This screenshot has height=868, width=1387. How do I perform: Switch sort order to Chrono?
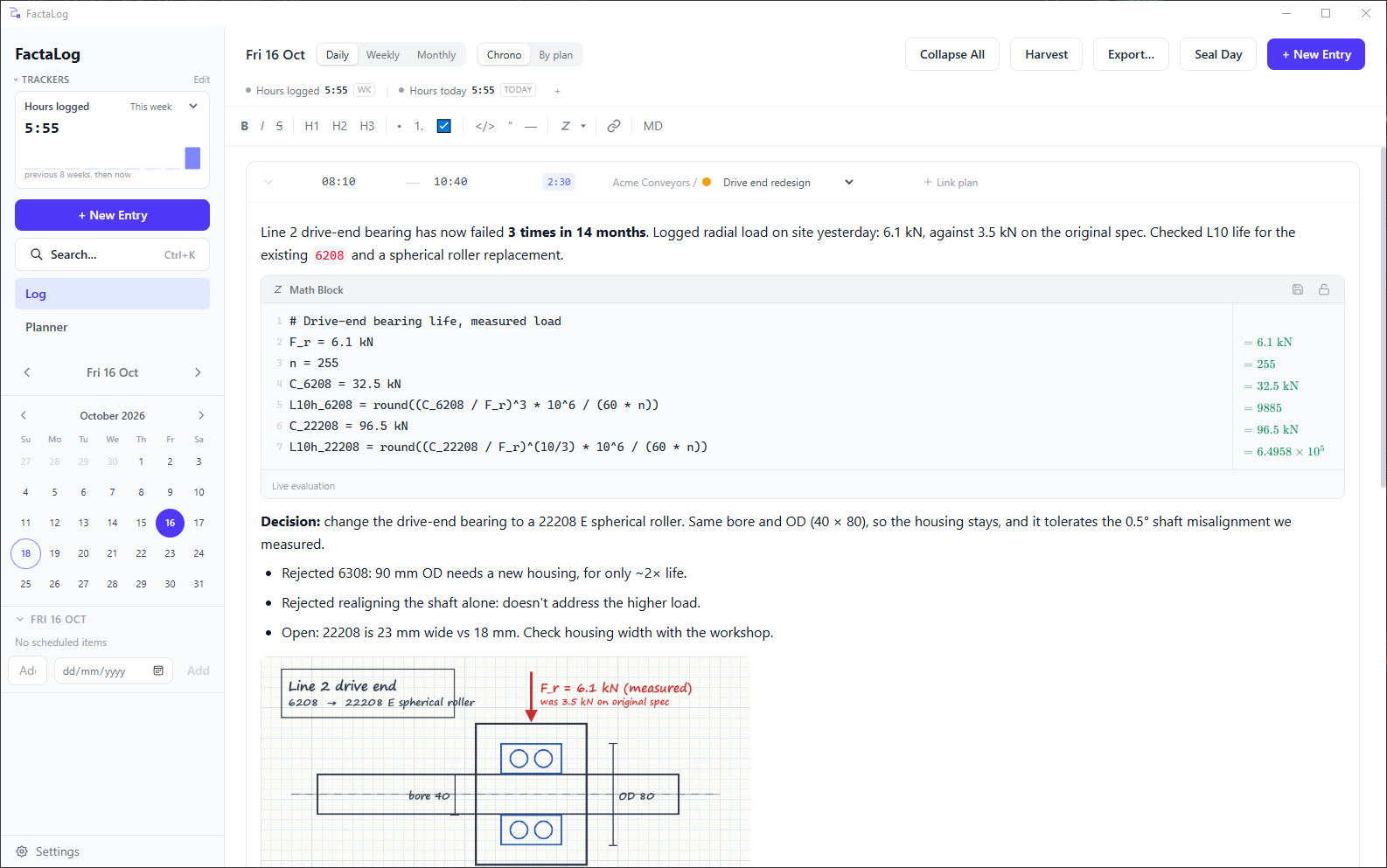(504, 54)
